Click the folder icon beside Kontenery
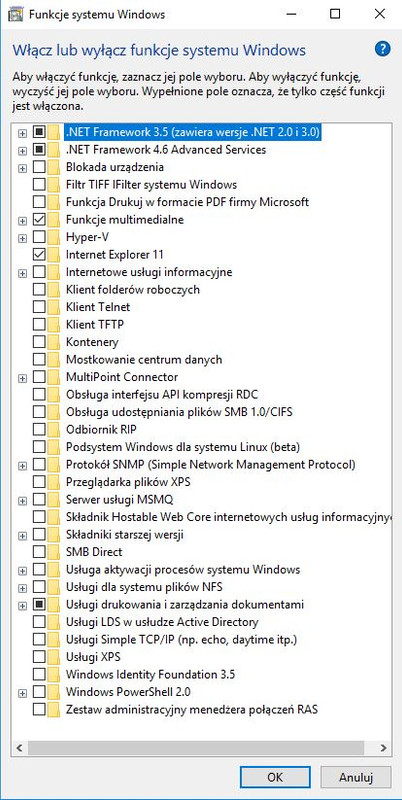Screen dimensions: 402x800 pyautogui.click(x=54, y=342)
